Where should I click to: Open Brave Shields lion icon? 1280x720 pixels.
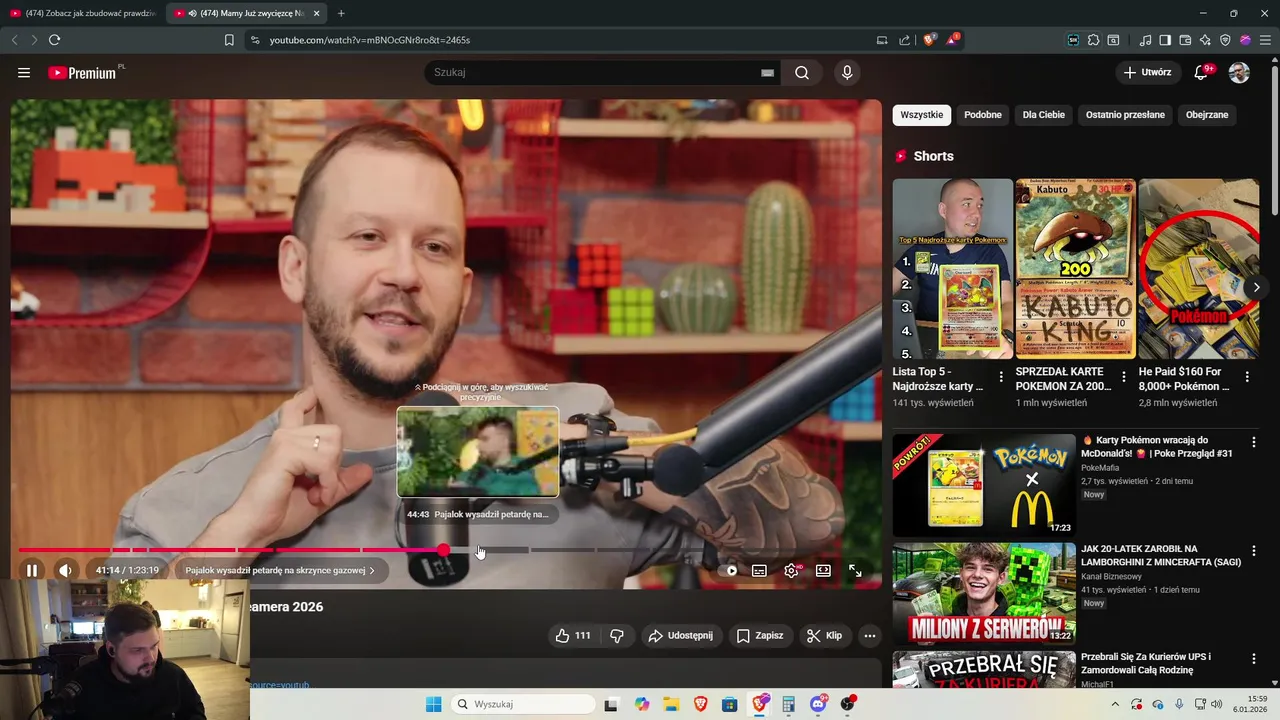[x=929, y=40]
